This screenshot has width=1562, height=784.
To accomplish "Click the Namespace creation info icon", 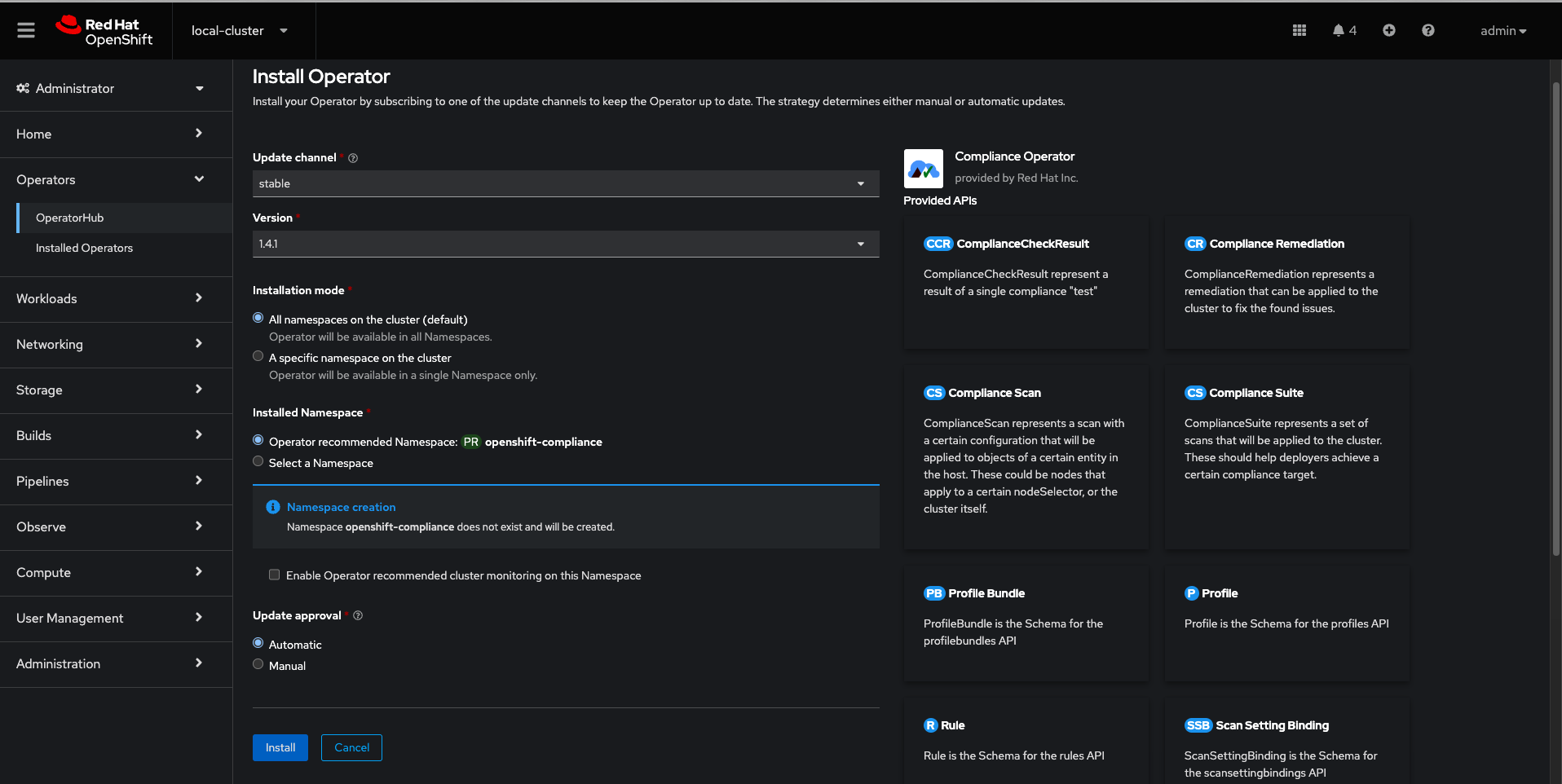I will (273, 507).
